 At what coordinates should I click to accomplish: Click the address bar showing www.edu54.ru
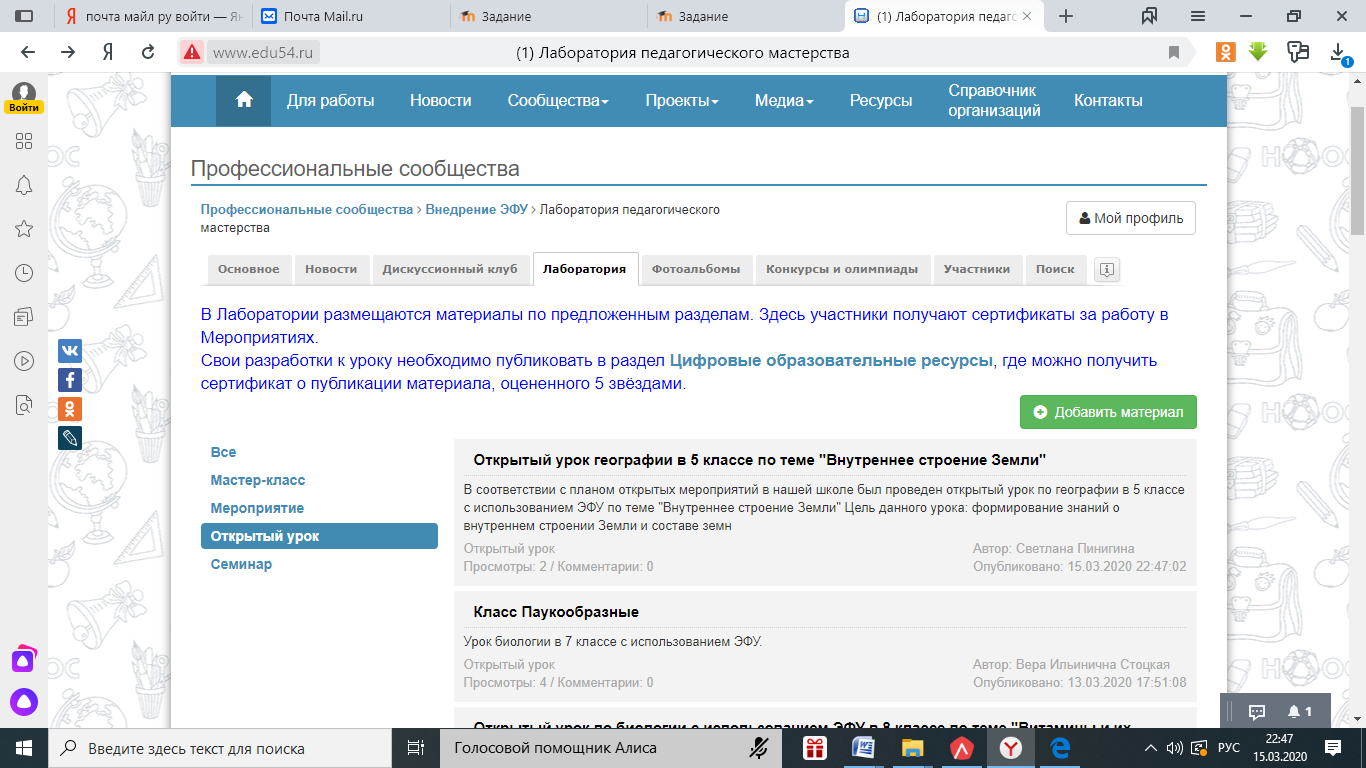click(x=266, y=53)
